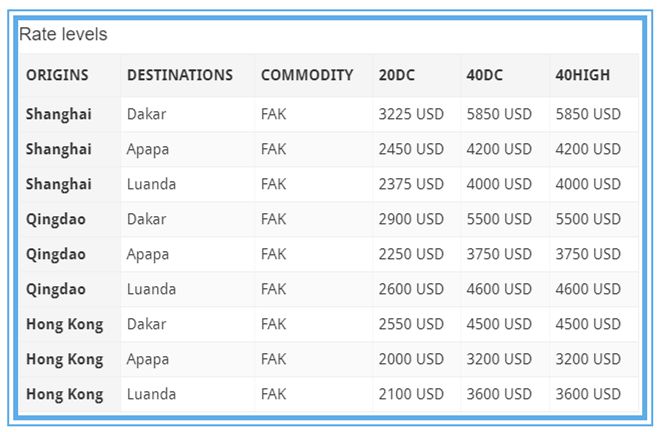The height and width of the screenshot is (432, 661).
Task: Click the 40DC rate for Qingdao to Luanda
Action: coord(499,289)
